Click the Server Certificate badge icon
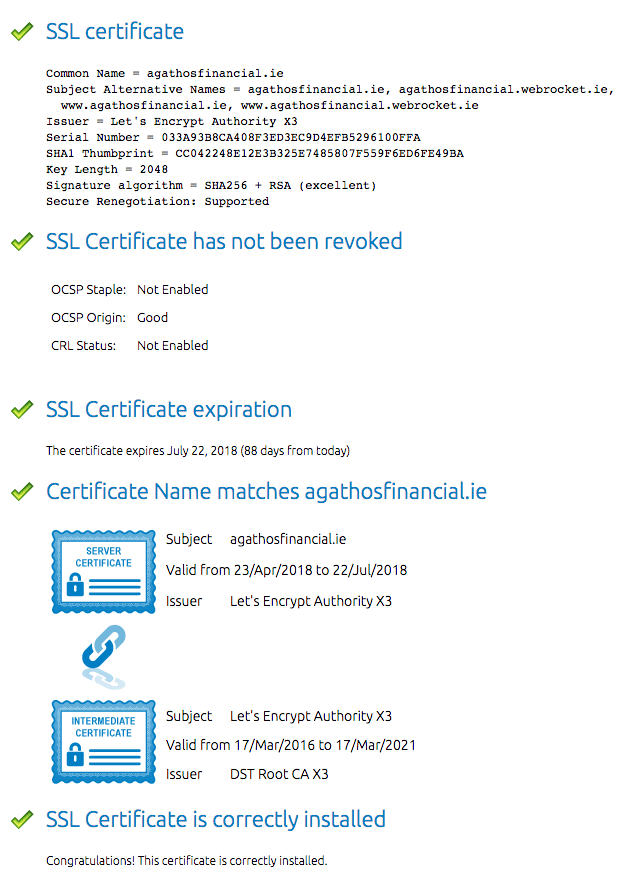 pos(104,572)
